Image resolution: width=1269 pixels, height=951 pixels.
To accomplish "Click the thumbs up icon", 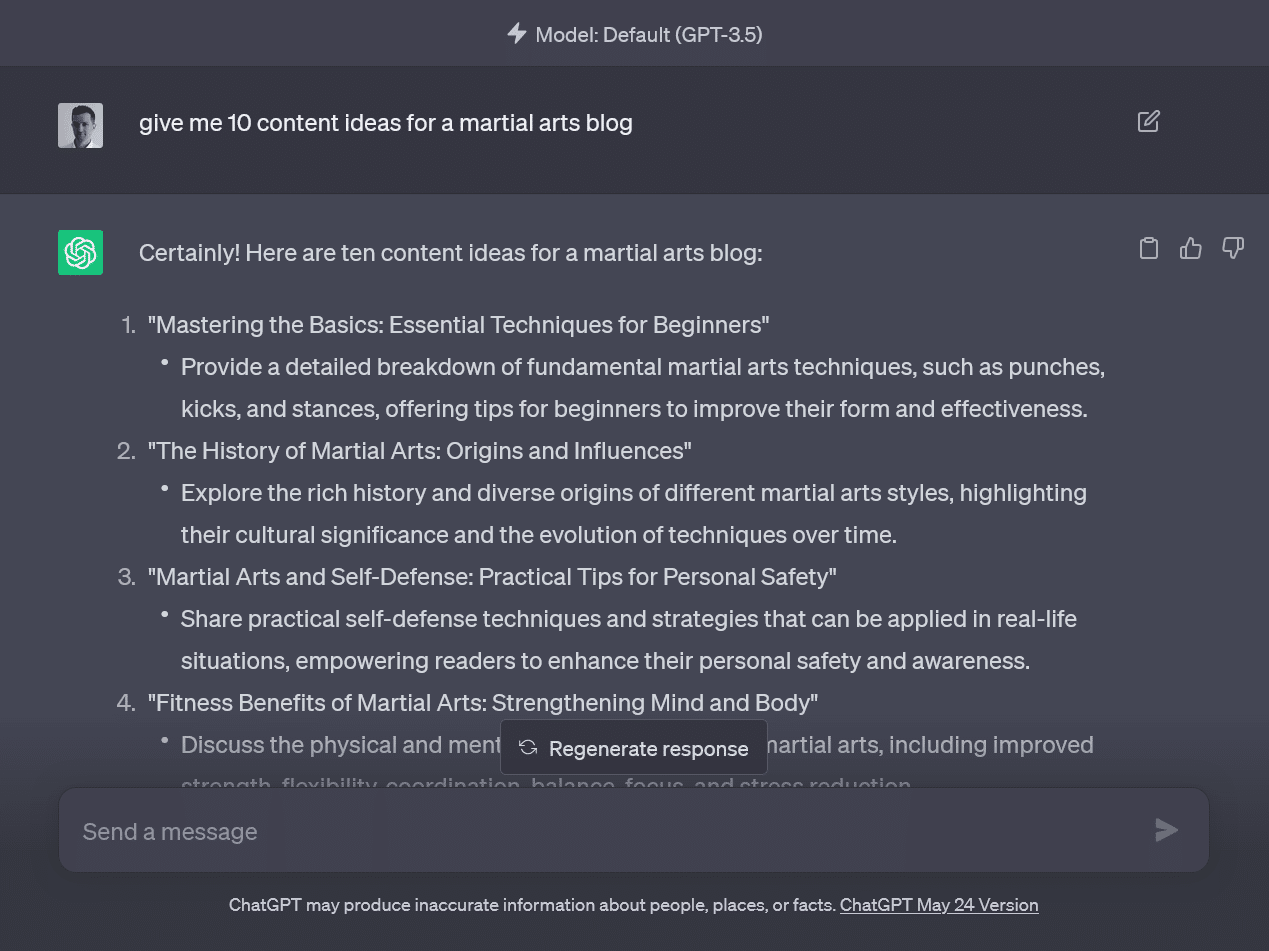I will (1190, 248).
